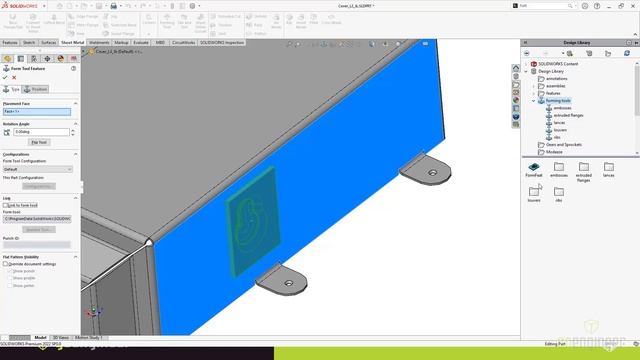The width and height of the screenshot is (640, 360).
Task: Open the Features ribbon tab
Action: pyautogui.click(x=10, y=42)
